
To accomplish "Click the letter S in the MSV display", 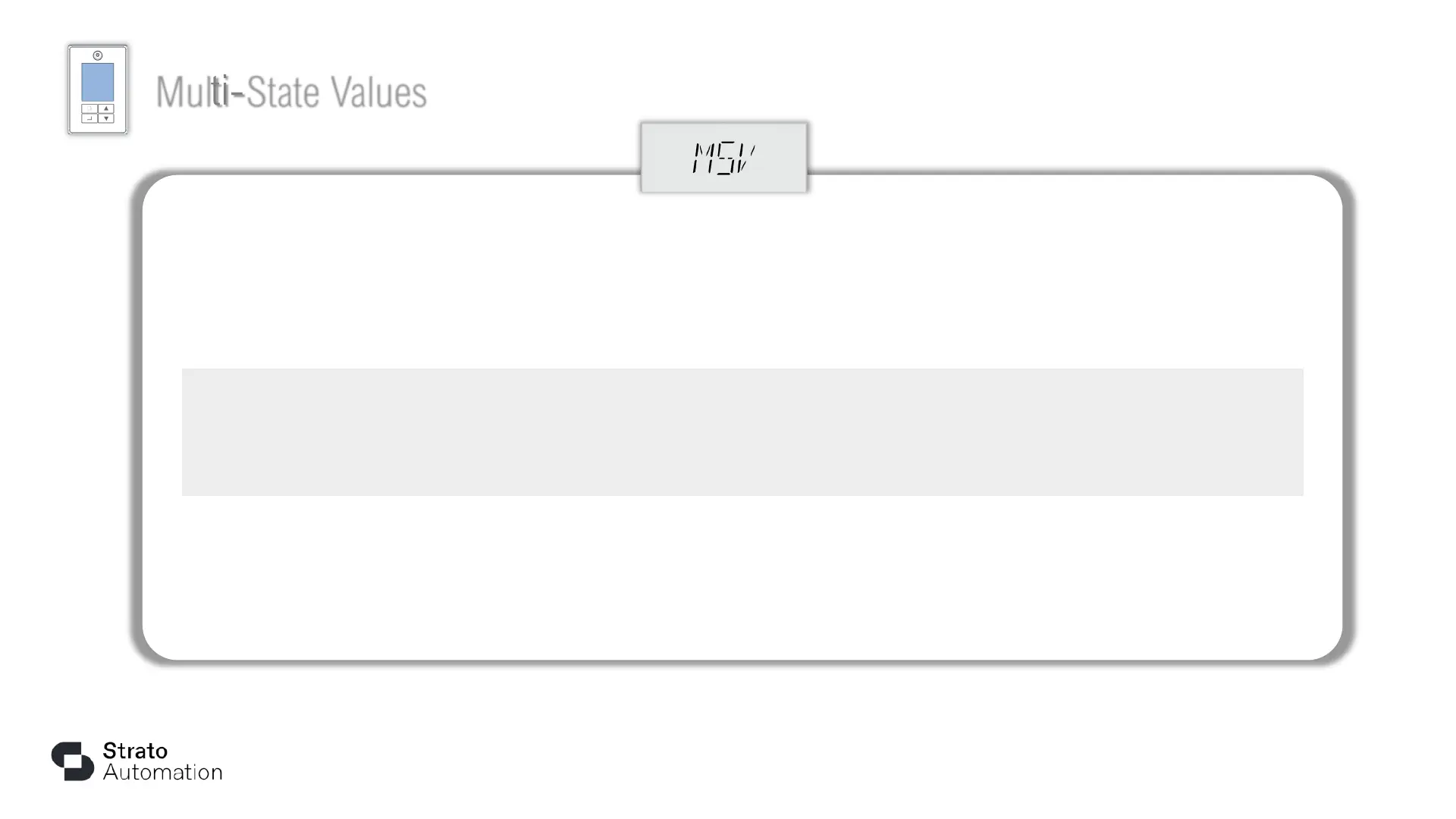I will [x=725, y=158].
